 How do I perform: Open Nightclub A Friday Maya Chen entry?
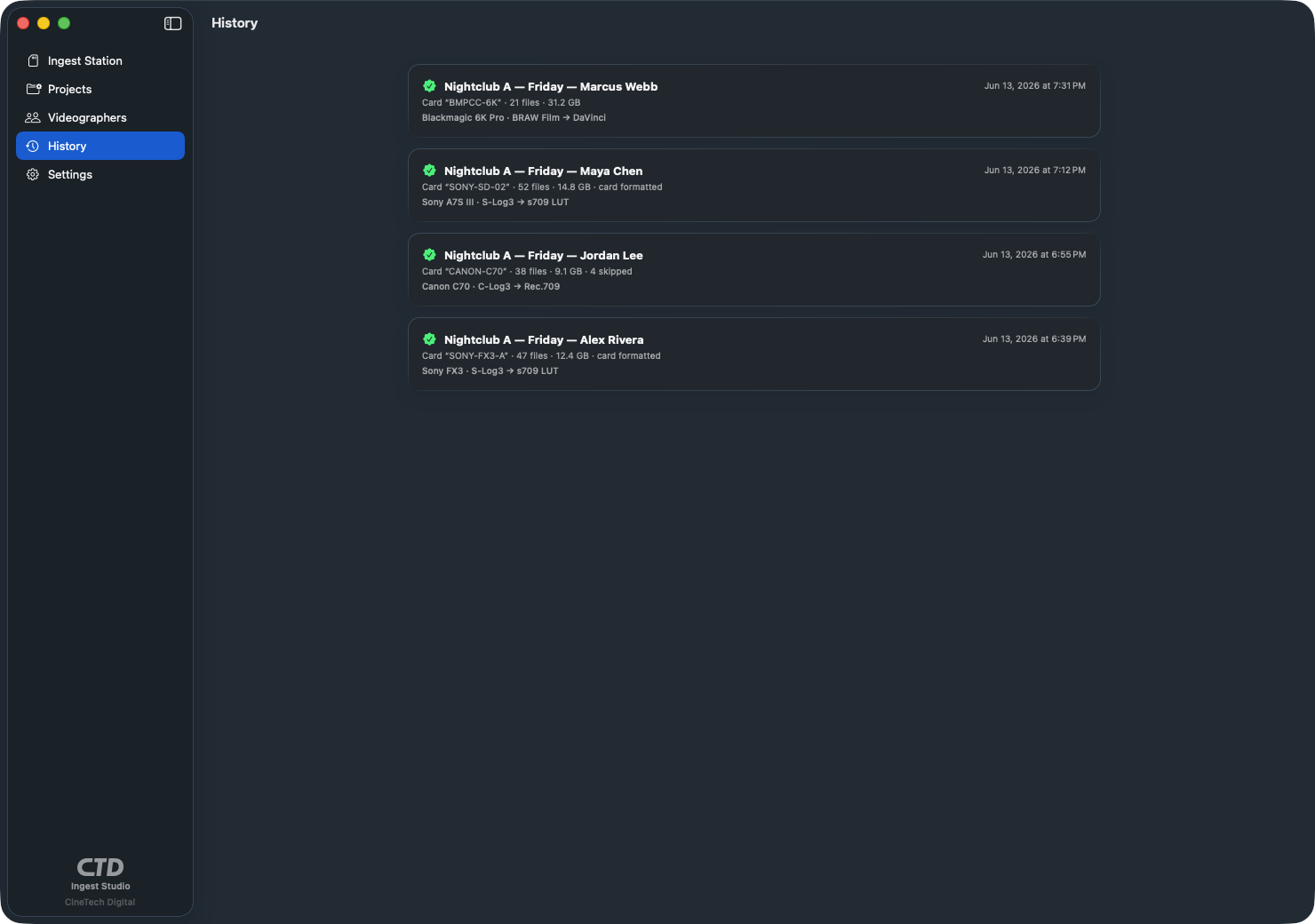click(753, 185)
